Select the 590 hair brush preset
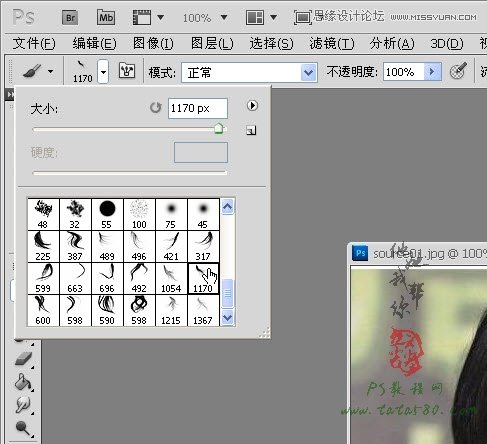This screenshot has height=444, width=487. (107, 310)
